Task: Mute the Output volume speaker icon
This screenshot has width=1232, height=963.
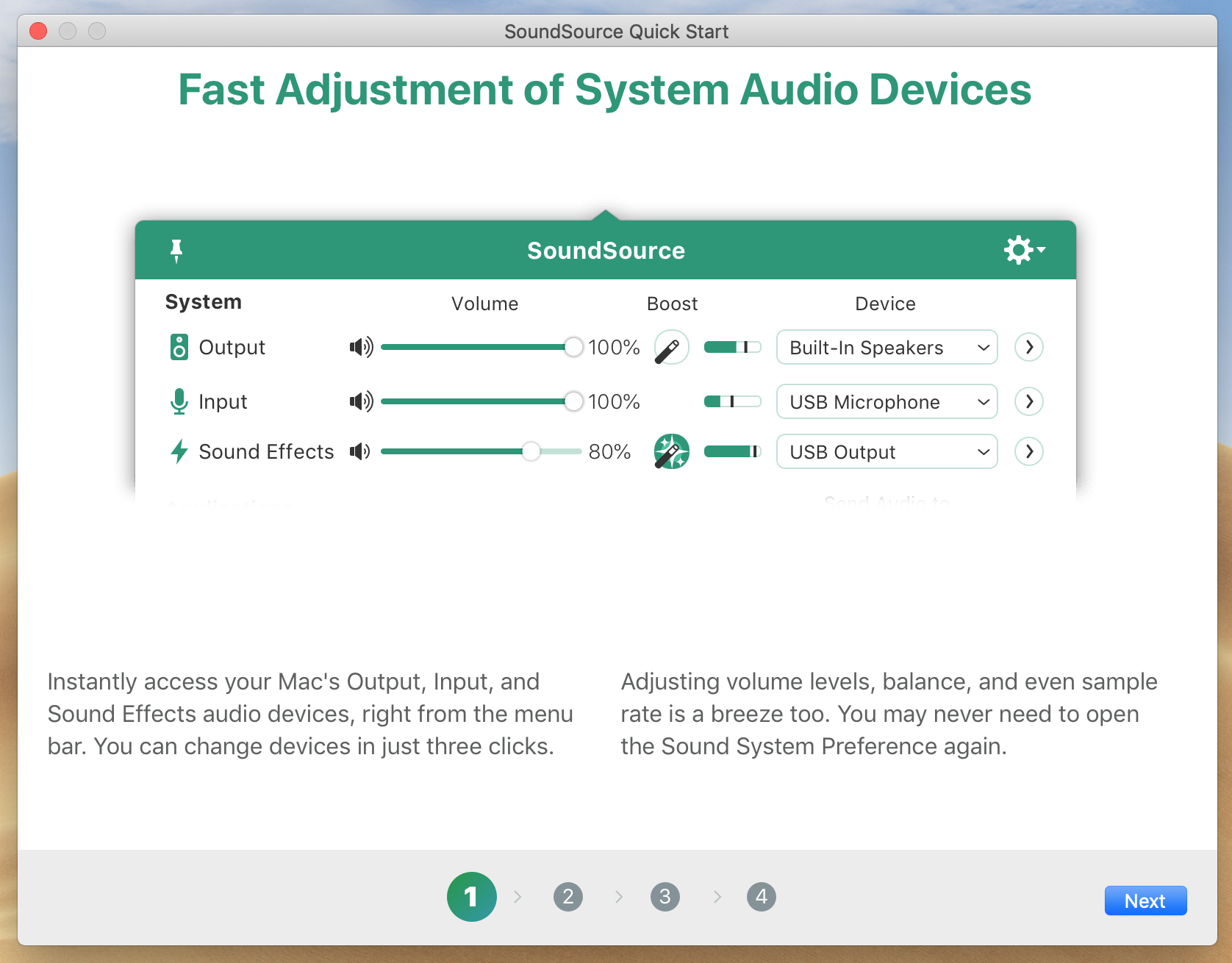Action: click(x=361, y=347)
